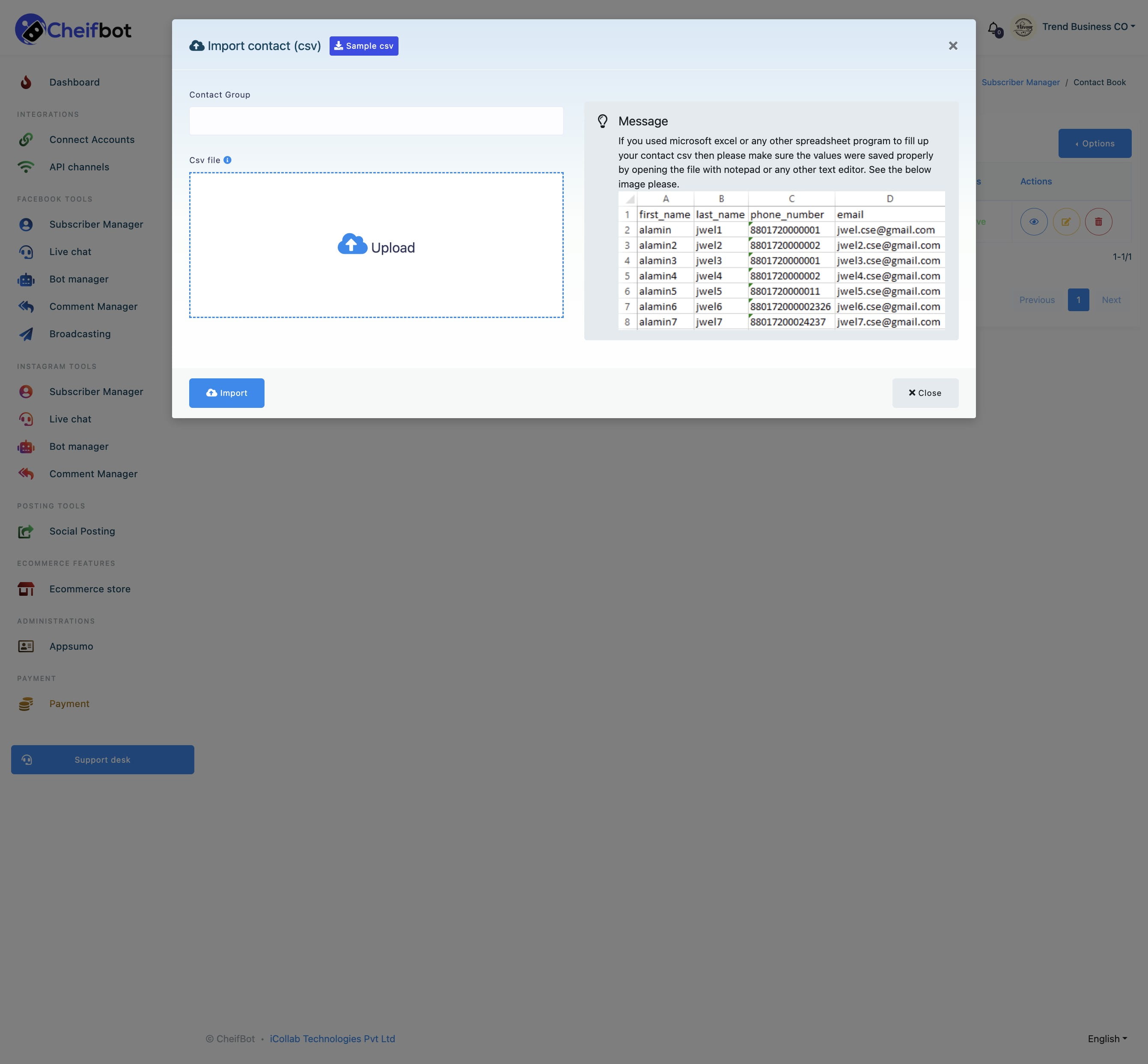The image size is (1148, 1064).
Task: Click the Facebook Subscriber Manager menu item
Action: (96, 224)
